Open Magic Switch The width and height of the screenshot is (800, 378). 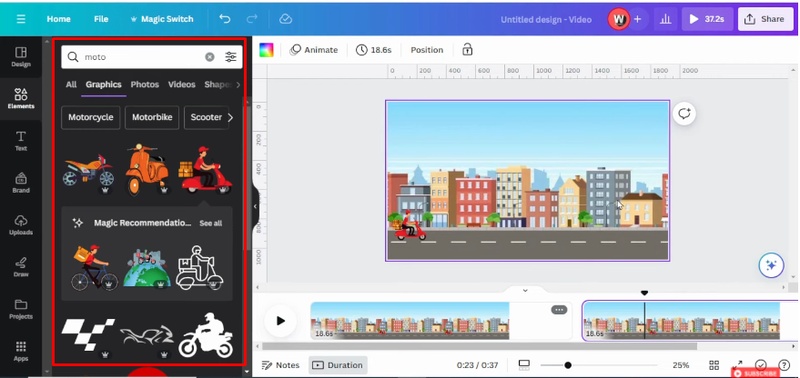pyautogui.click(x=162, y=19)
